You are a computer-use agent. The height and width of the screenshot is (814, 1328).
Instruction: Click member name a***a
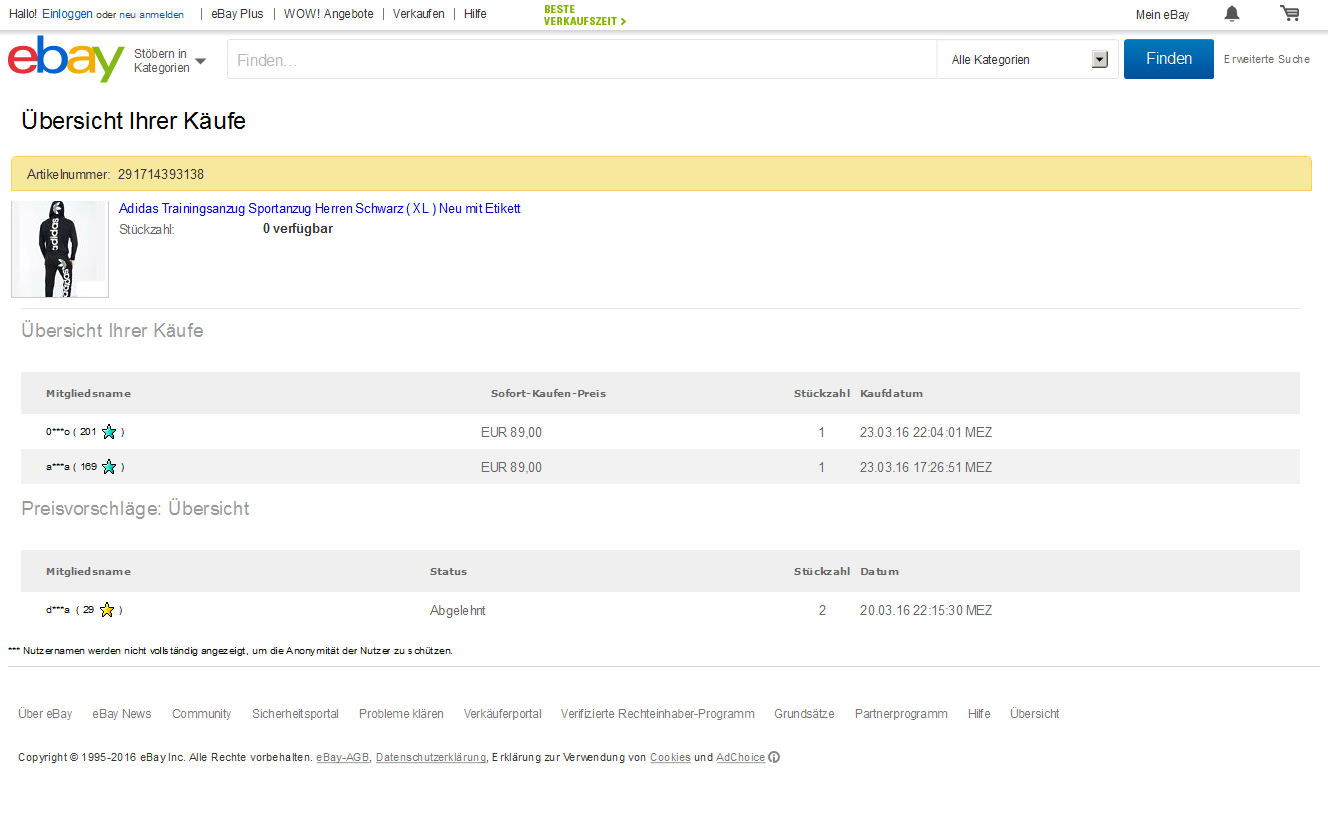tap(58, 467)
